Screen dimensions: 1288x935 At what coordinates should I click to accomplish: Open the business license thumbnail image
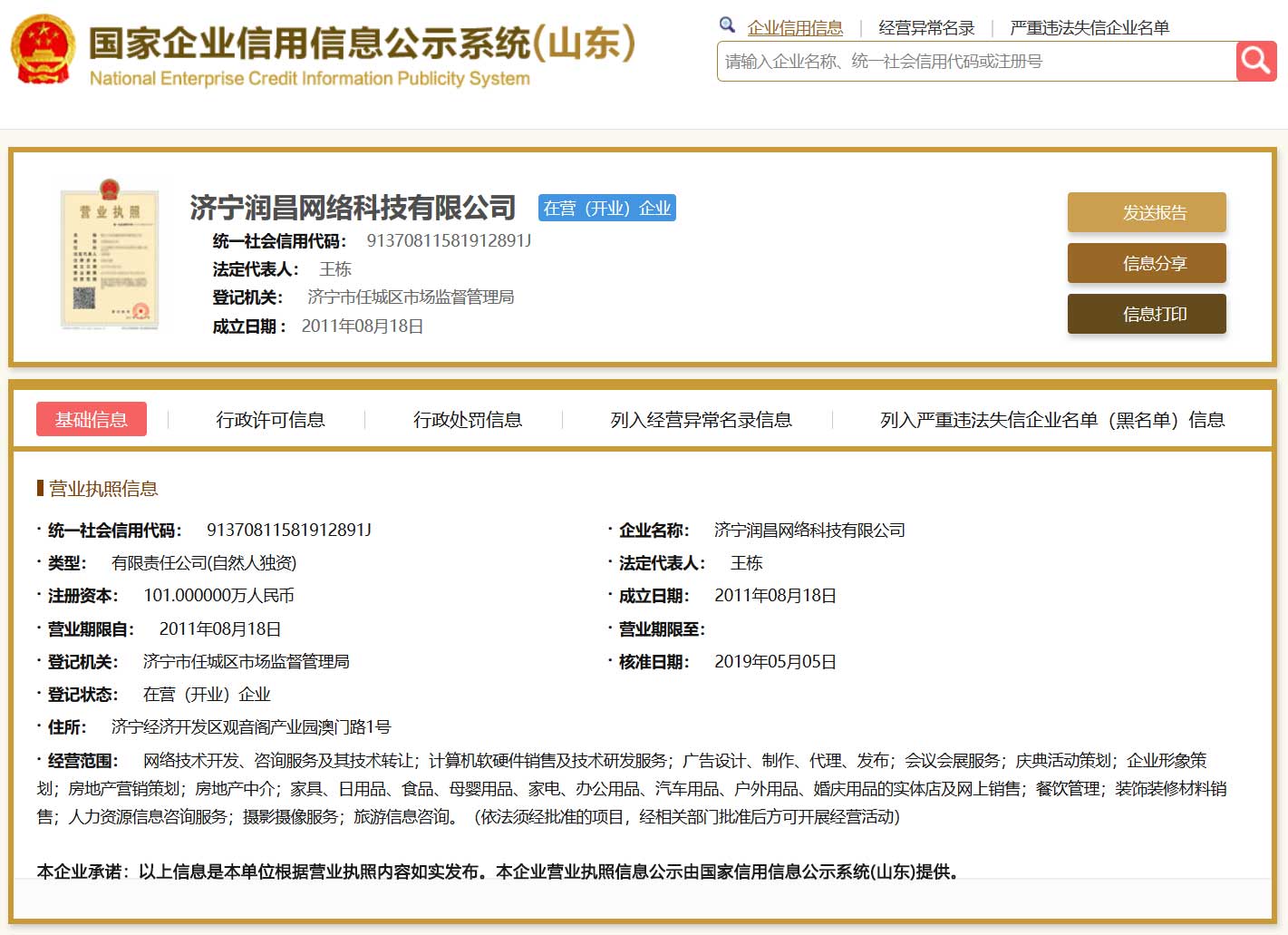tap(110, 254)
